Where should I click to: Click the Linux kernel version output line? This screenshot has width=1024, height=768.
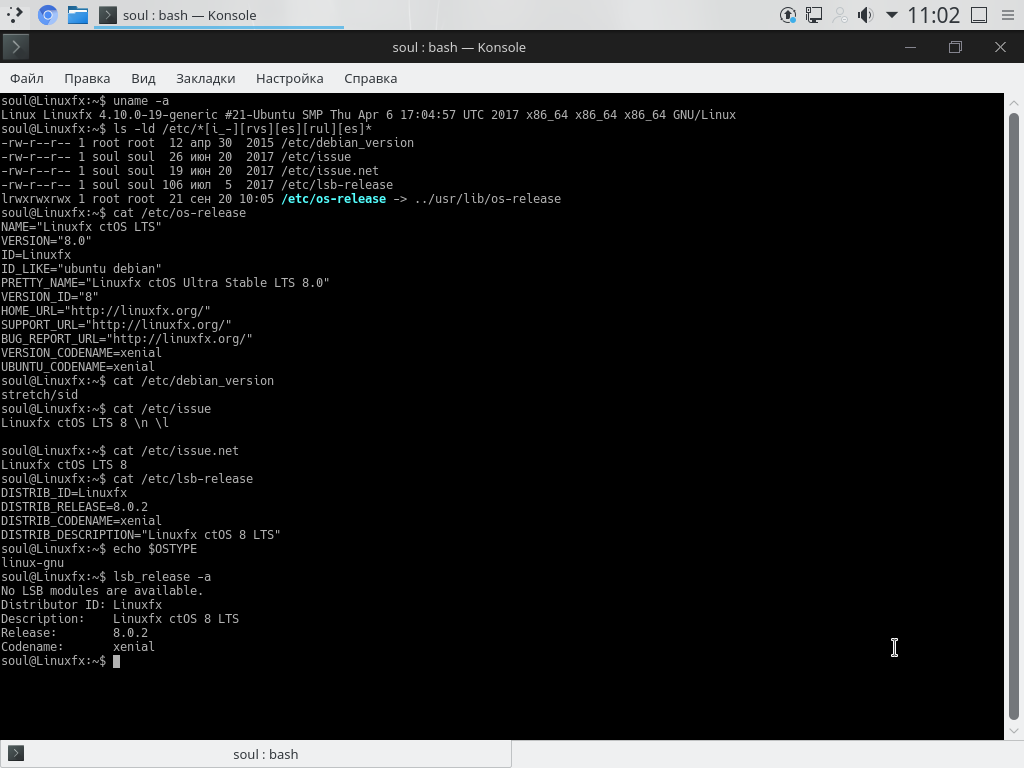[x=368, y=115]
